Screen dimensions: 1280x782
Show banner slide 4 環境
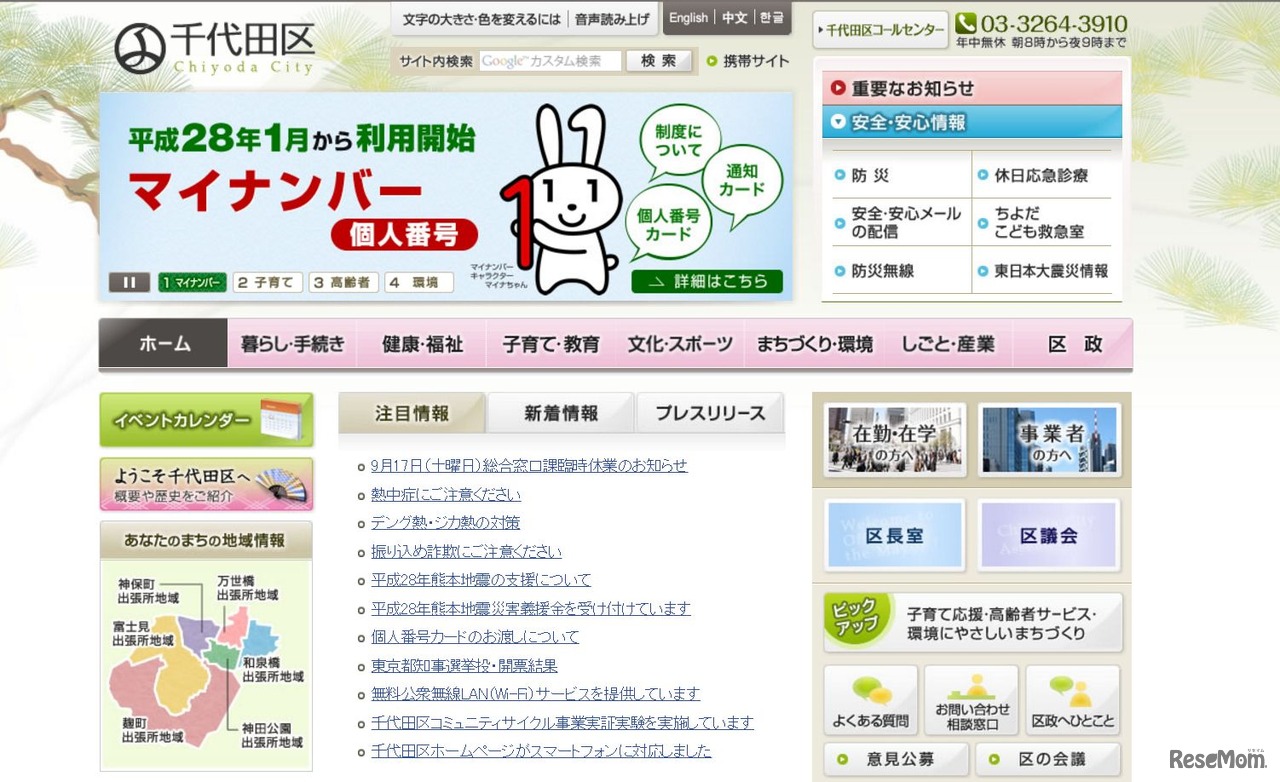pos(419,282)
